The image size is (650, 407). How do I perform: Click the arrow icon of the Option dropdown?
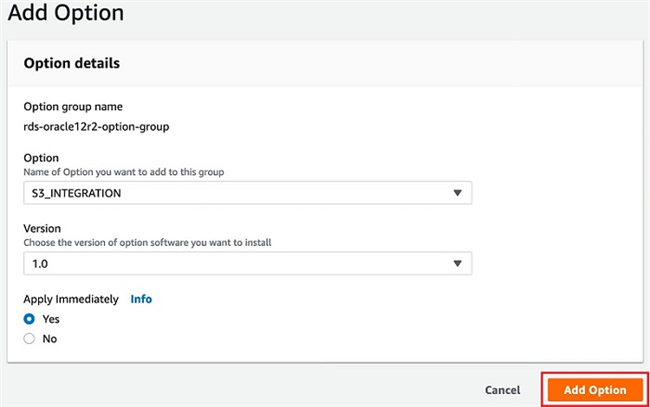[x=457, y=193]
